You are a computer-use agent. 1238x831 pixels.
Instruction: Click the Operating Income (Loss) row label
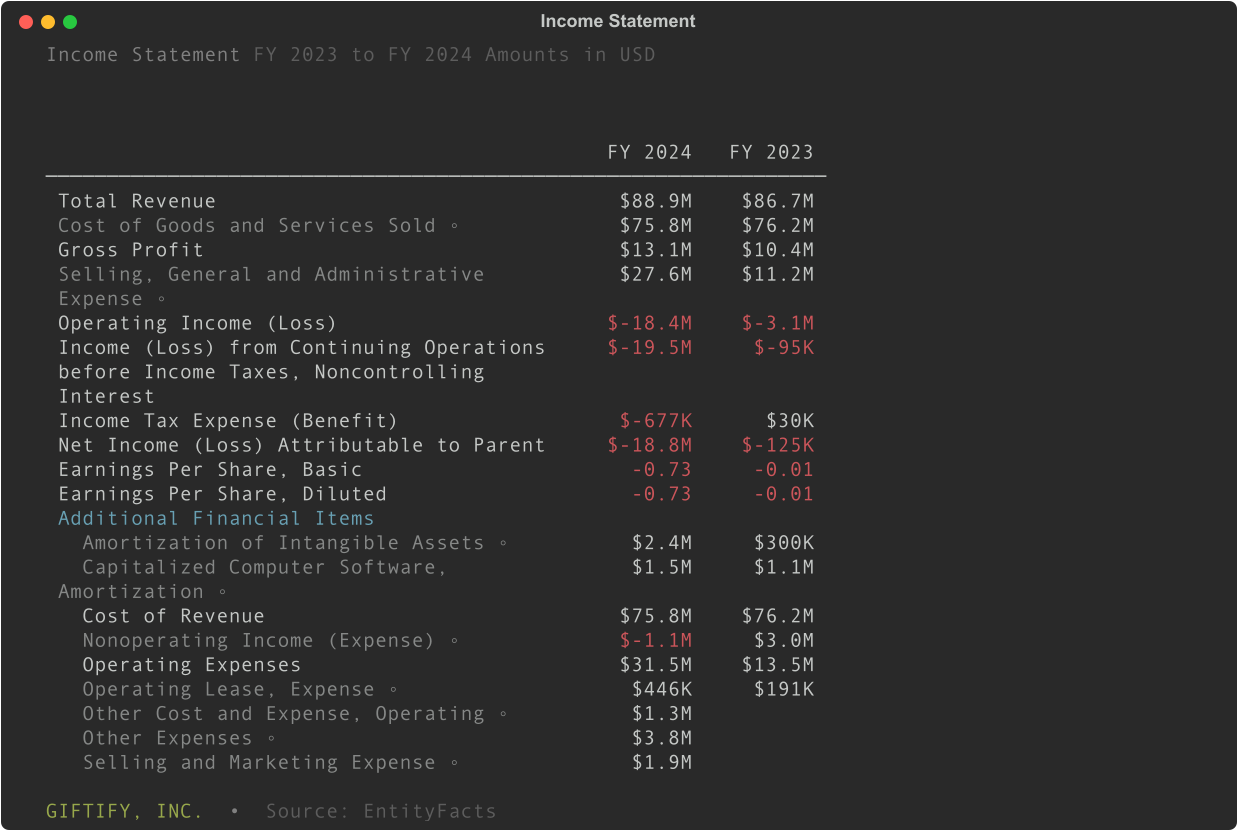[x=197, y=323]
